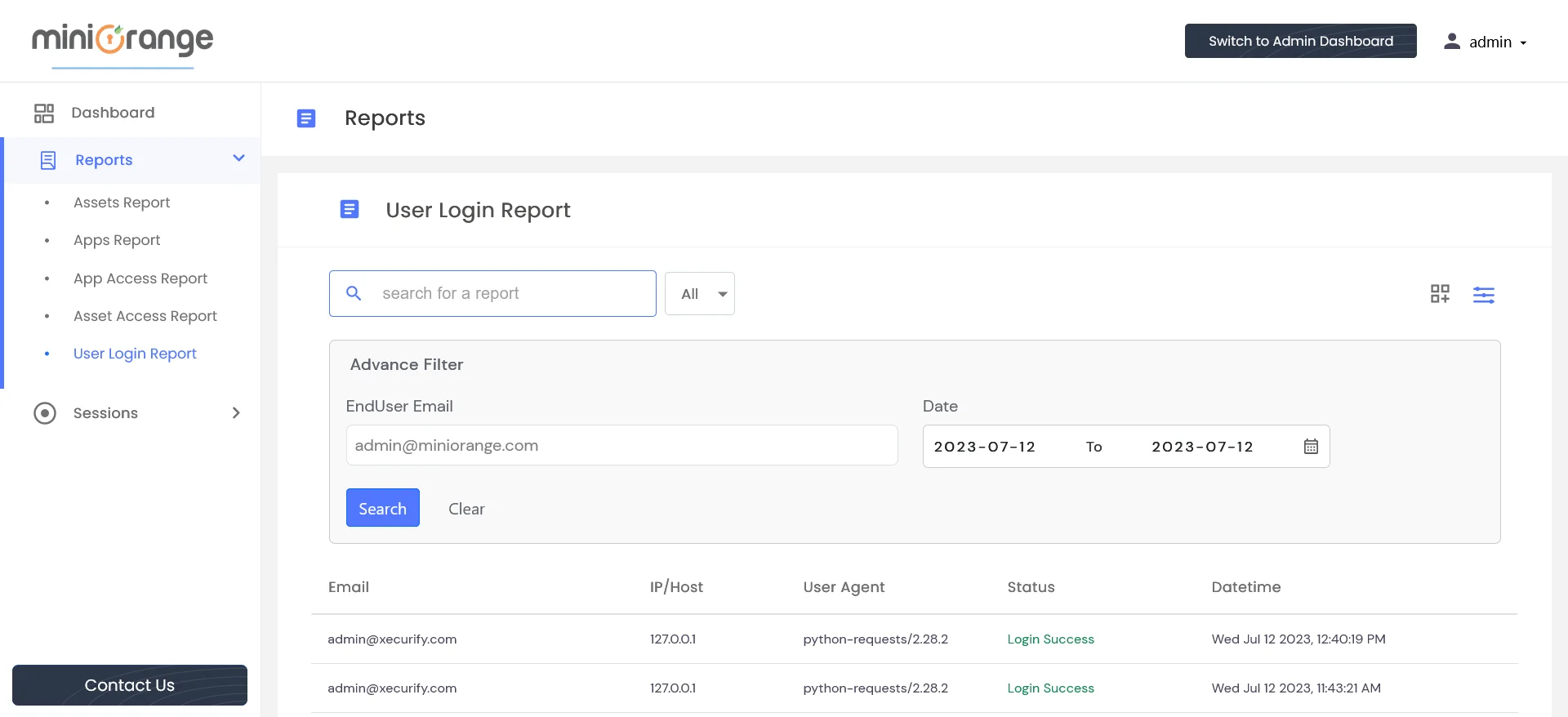This screenshot has width=1568, height=717.
Task: Click the IP/Host column header
Action: coord(676,587)
